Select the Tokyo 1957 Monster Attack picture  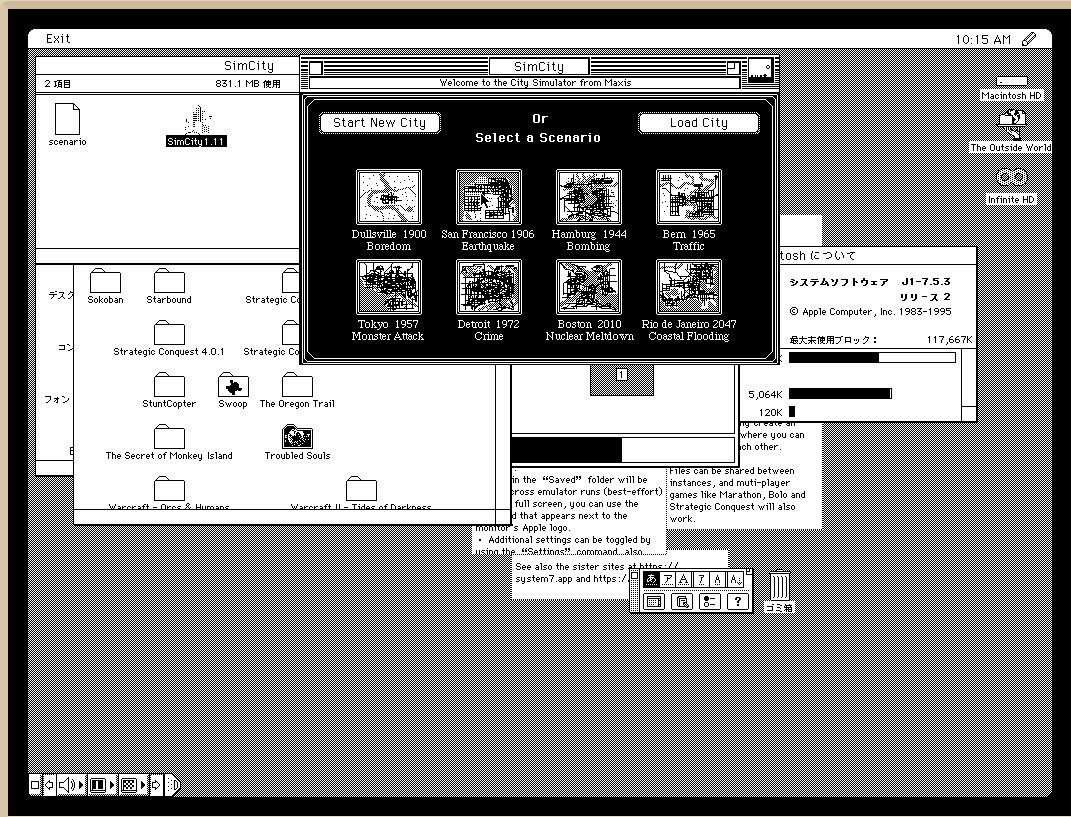tap(389, 287)
